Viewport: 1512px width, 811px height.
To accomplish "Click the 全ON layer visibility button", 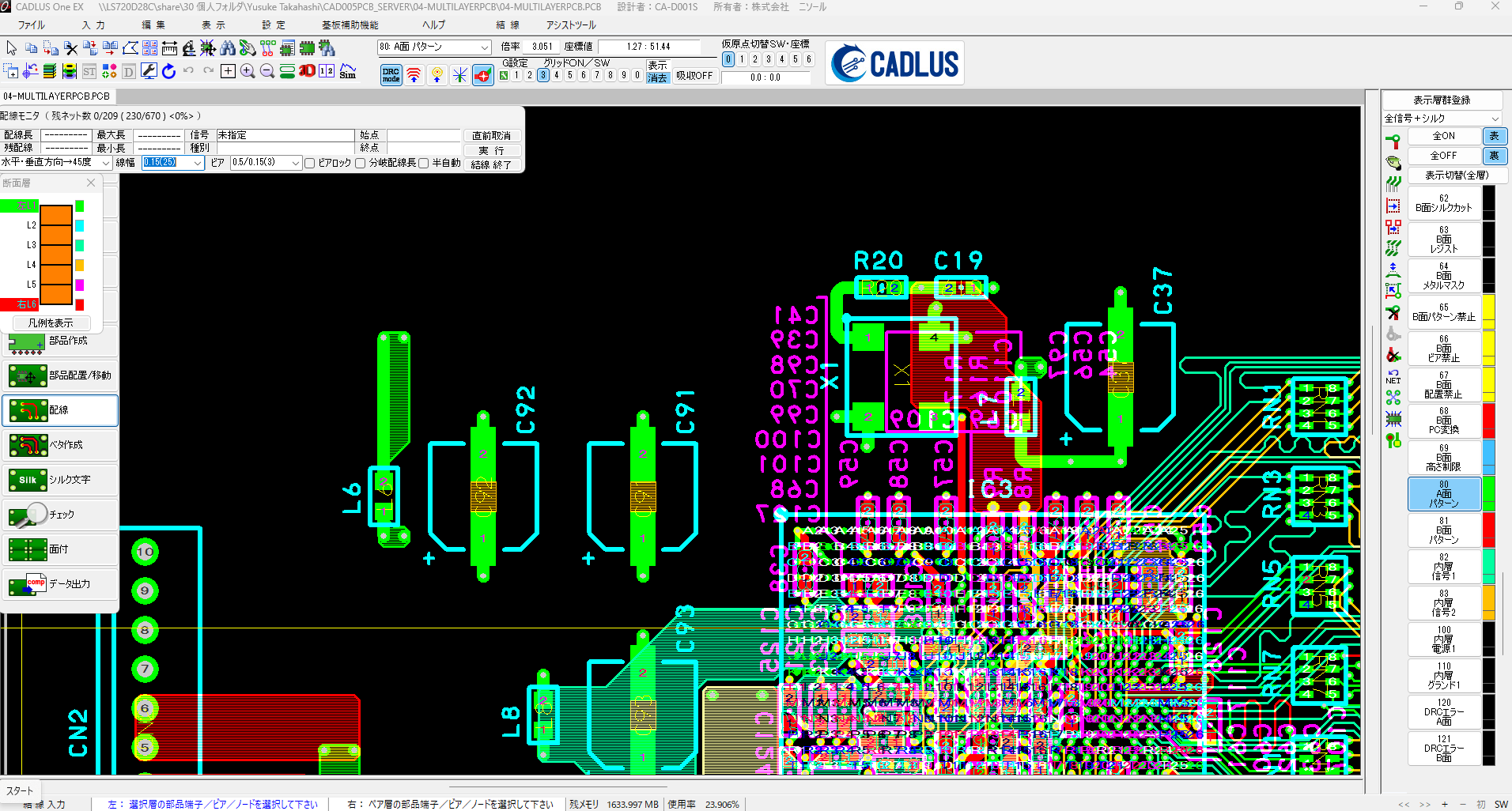I will click(x=1444, y=135).
